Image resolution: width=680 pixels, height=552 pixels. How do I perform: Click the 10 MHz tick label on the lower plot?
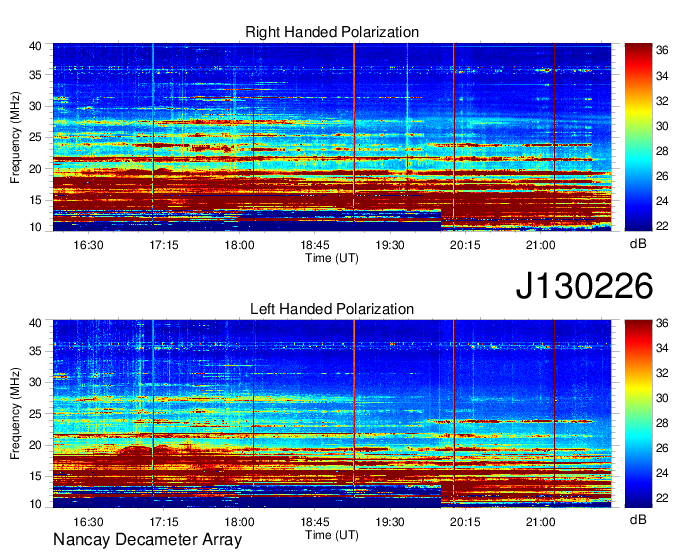pos(35,504)
